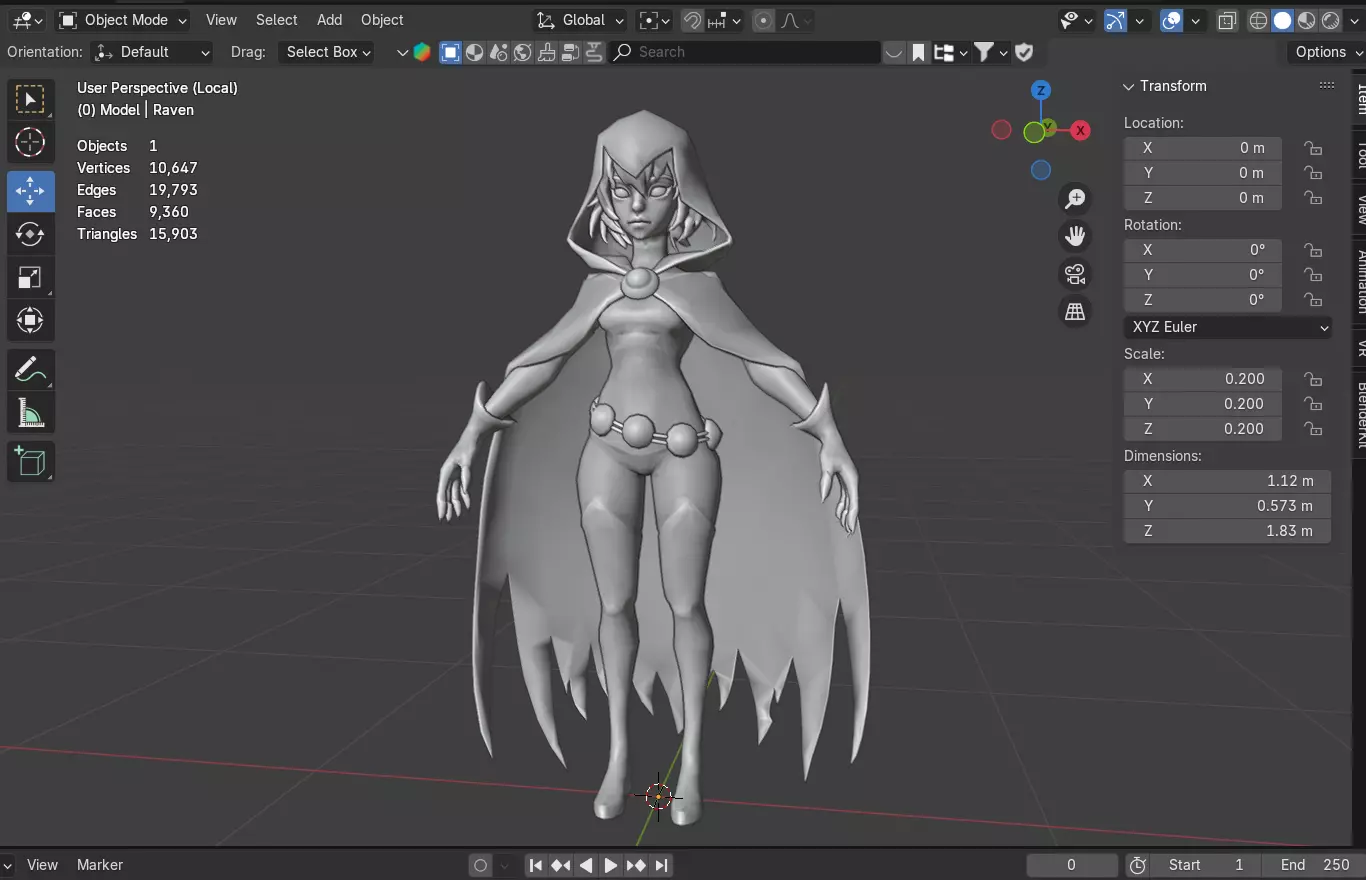
Task: Open Global transform orientation dropdown
Action: tap(580, 20)
